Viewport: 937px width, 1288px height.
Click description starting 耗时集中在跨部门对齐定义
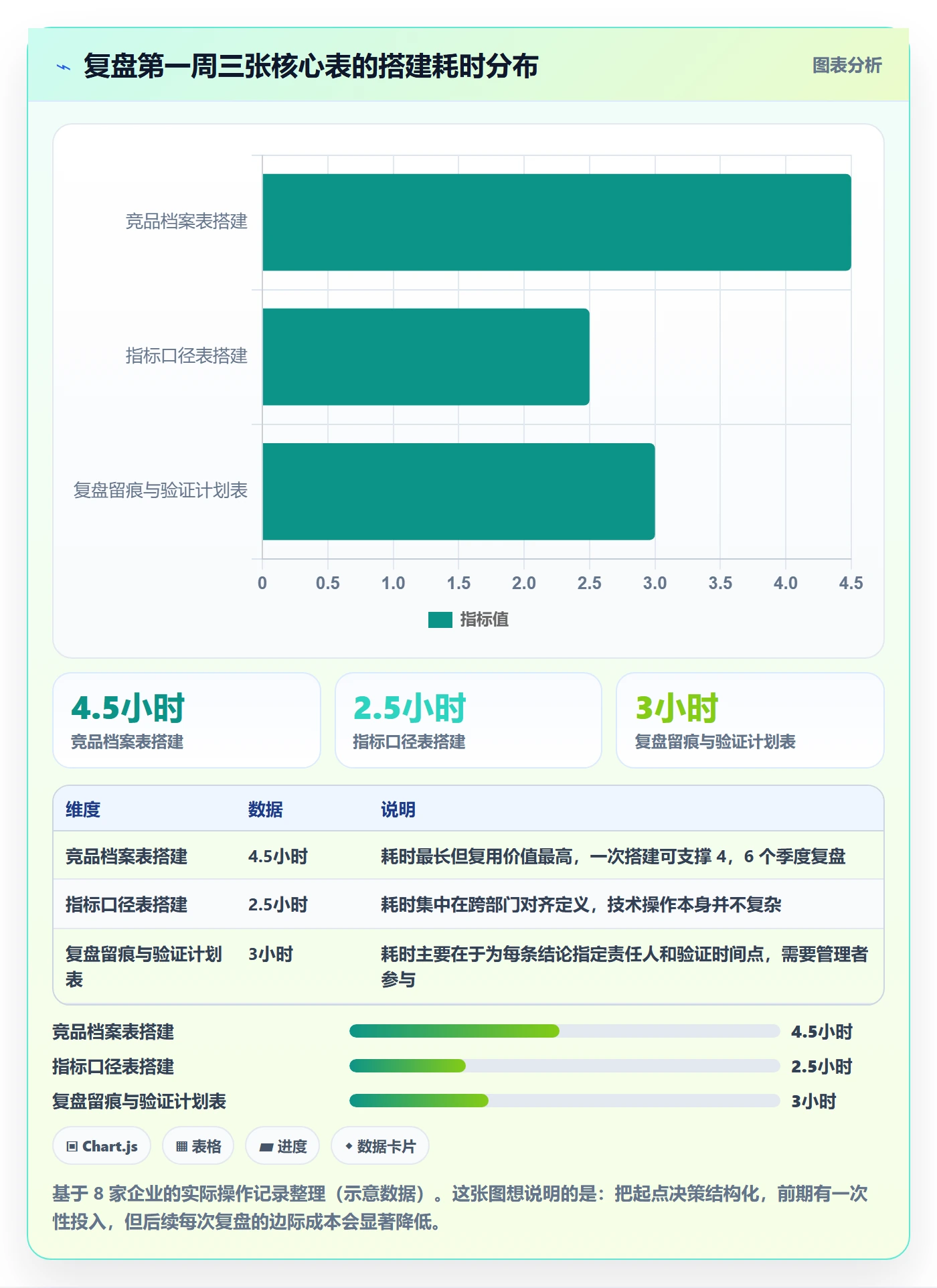click(581, 904)
